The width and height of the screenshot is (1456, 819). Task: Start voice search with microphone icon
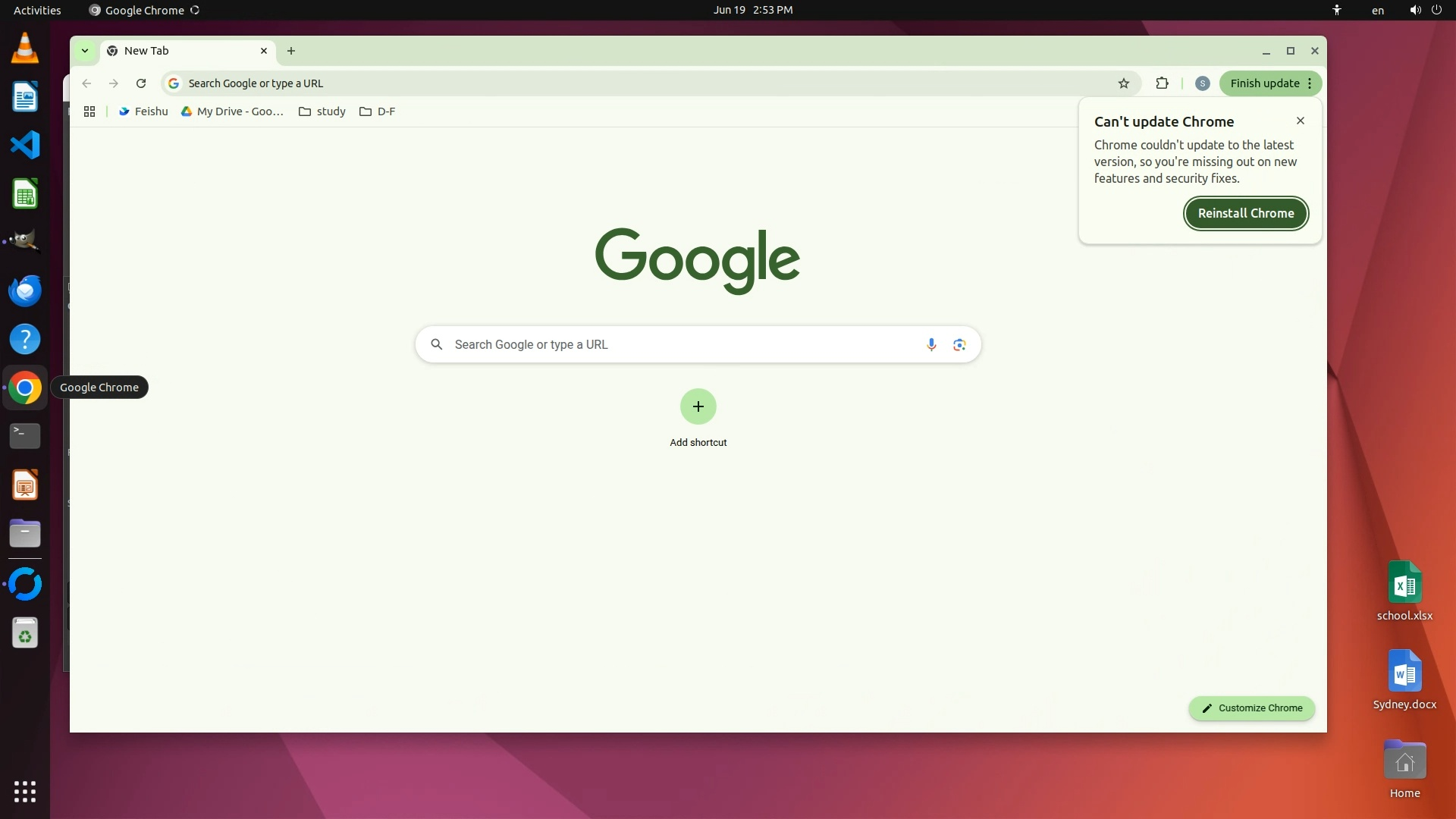[931, 345]
